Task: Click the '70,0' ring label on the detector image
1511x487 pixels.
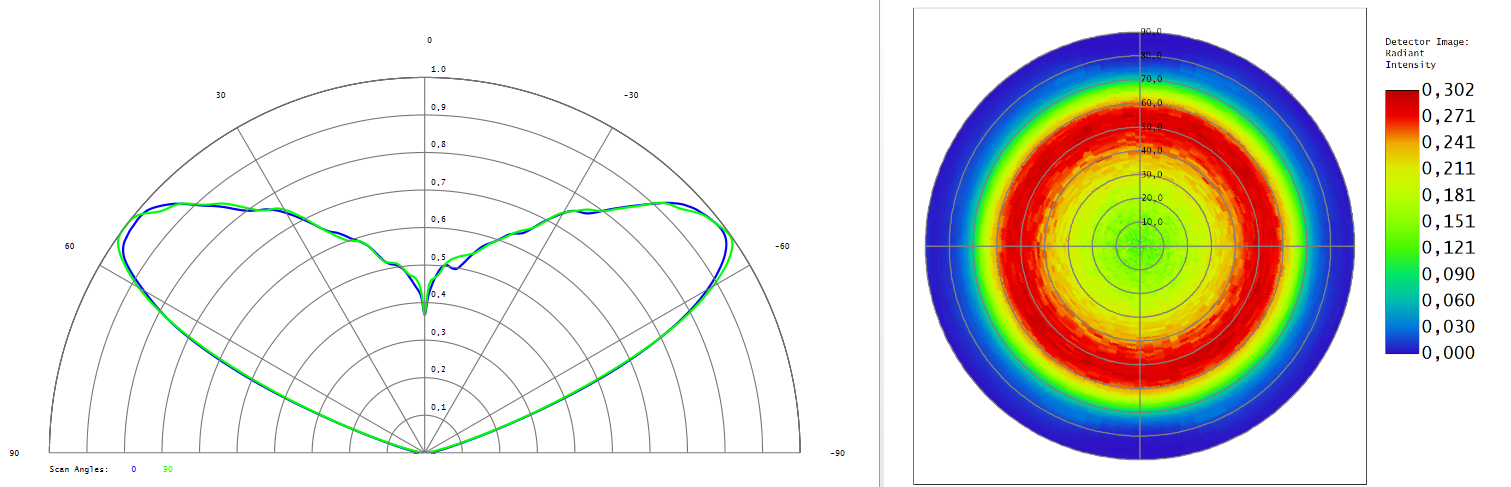Action: [x=1152, y=79]
